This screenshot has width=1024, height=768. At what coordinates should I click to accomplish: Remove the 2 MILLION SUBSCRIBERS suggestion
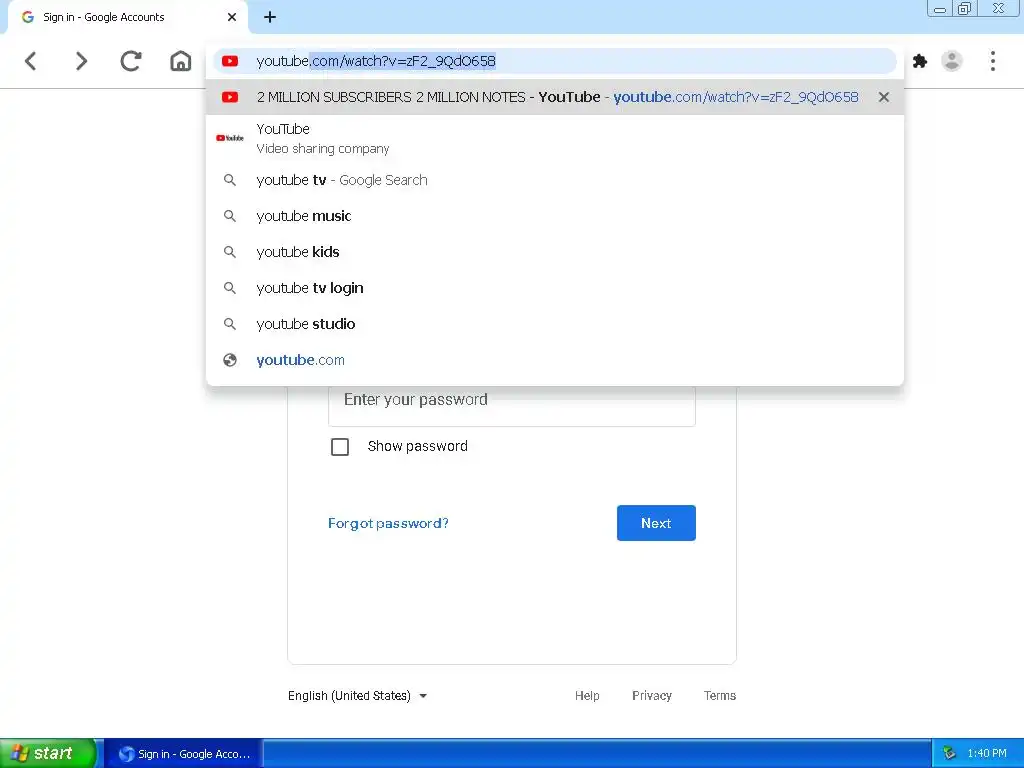(x=884, y=97)
